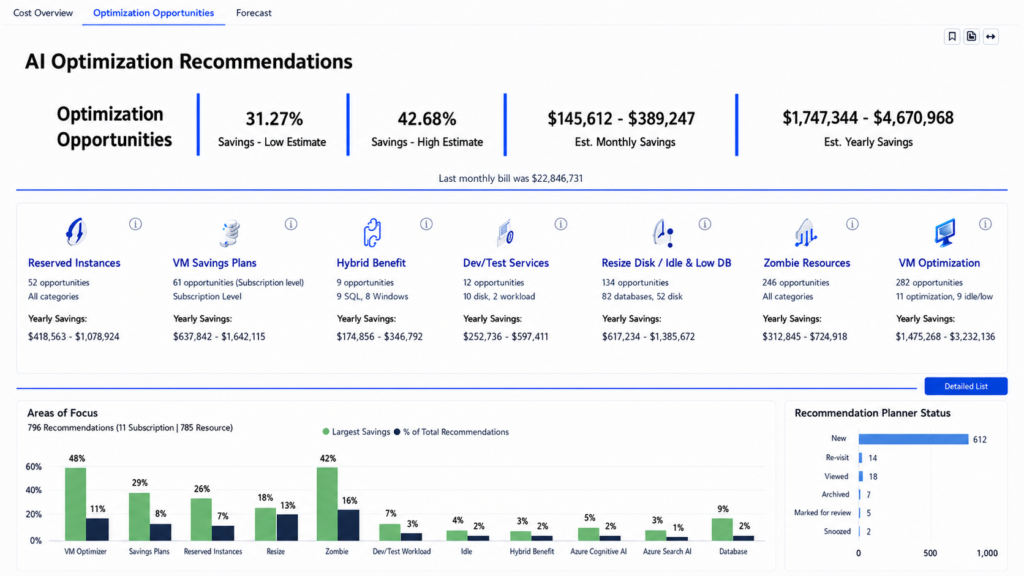This screenshot has width=1024, height=576.
Task: Open info tooltip for VM Savings Plans
Action: [x=291, y=224]
